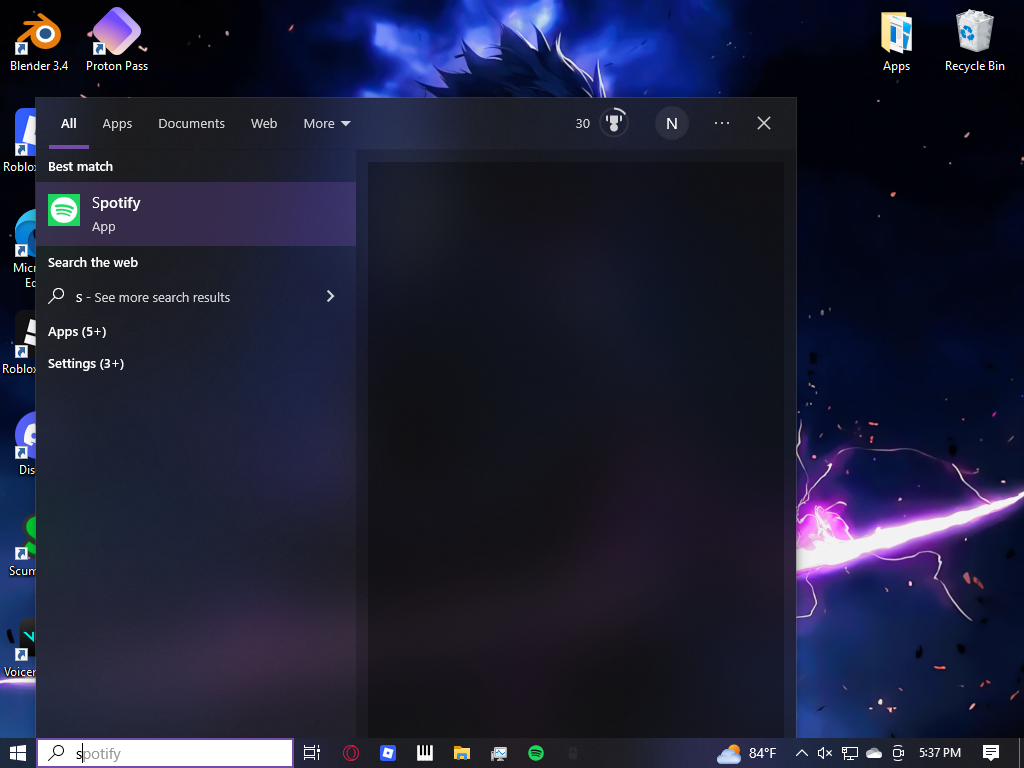This screenshot has height=768, width=1024.
Task: Open the 5:37 PM clock
Action: coord(940,753)
